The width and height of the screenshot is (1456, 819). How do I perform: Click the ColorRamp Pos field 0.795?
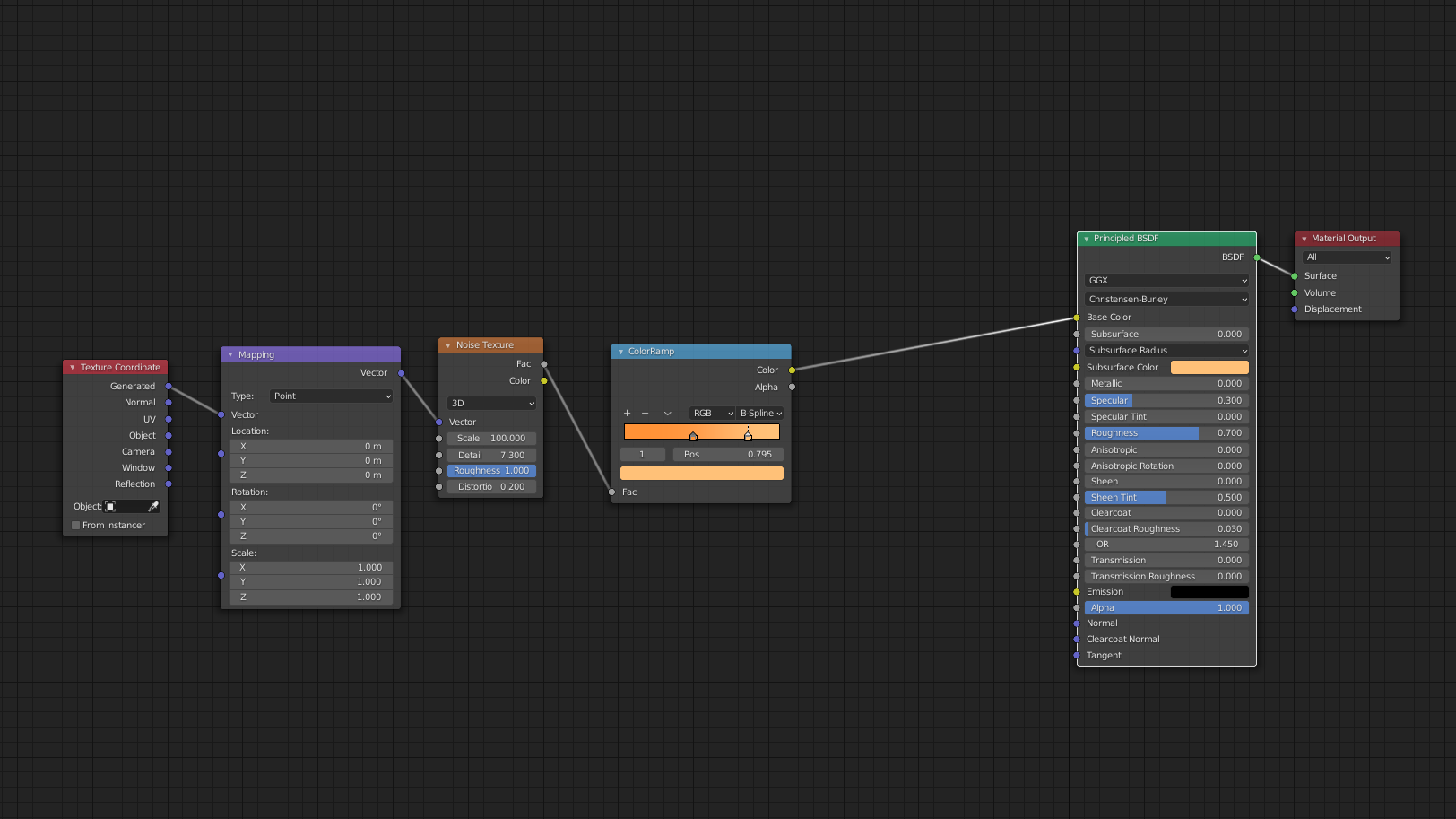[728, 455]
